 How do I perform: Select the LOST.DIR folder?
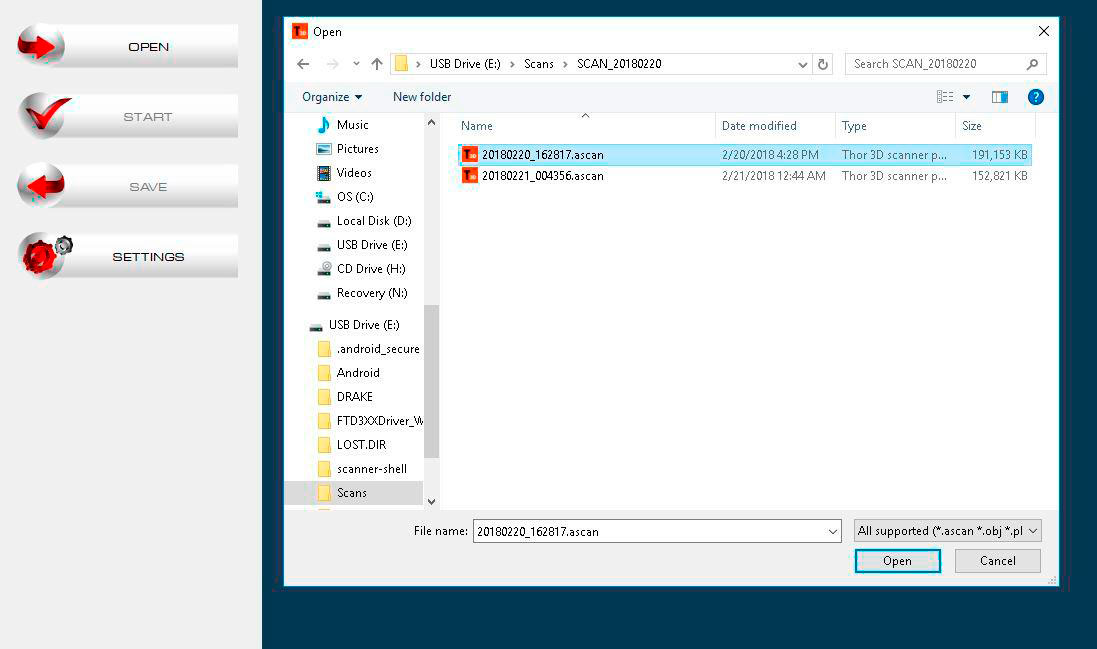coord(361,444)
